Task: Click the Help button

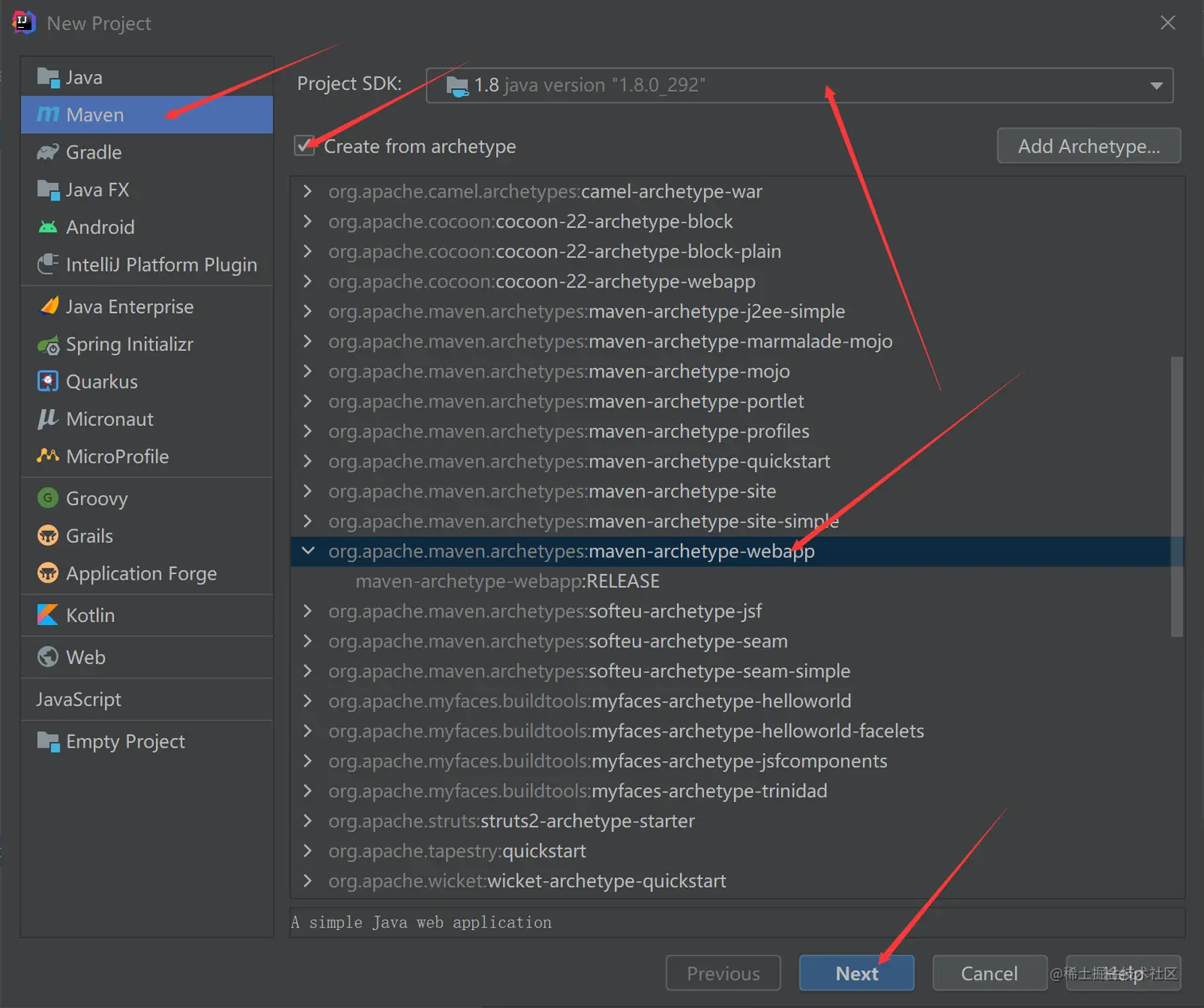Action: tap(1124, 973)
